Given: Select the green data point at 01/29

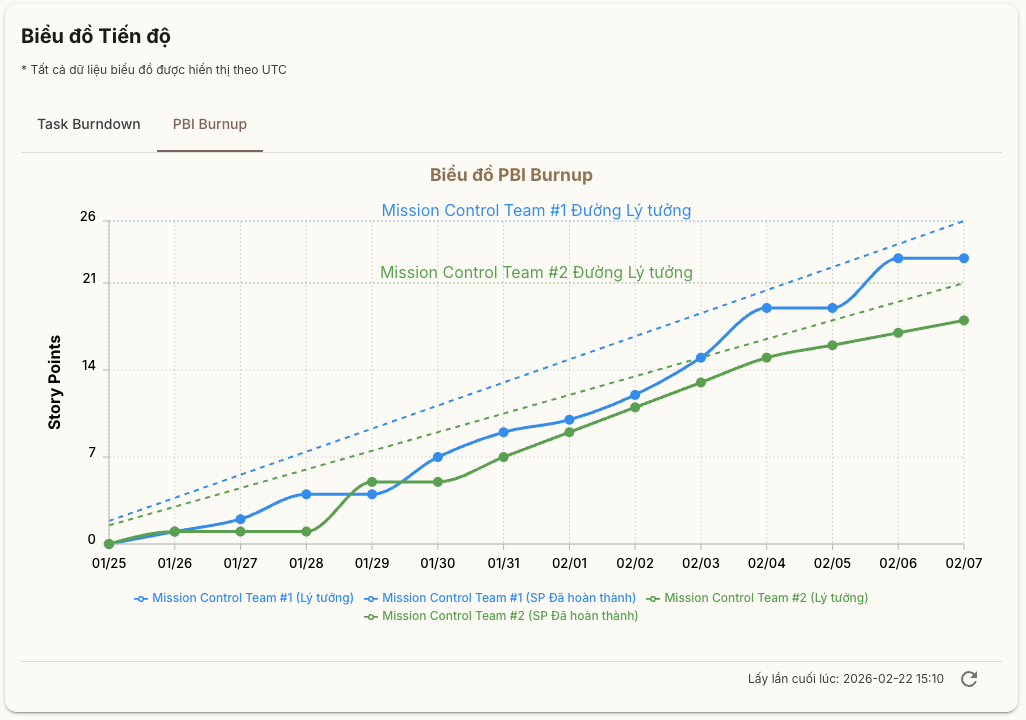Looking at the screenshot, I should (x=372, y=482).
